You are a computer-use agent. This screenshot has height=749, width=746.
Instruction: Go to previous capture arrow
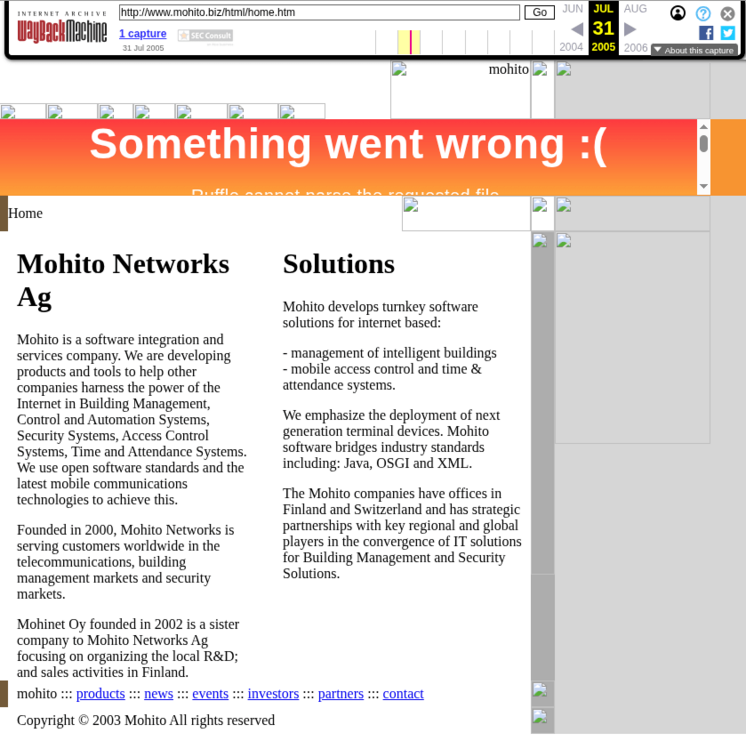[x=576, y=29]
